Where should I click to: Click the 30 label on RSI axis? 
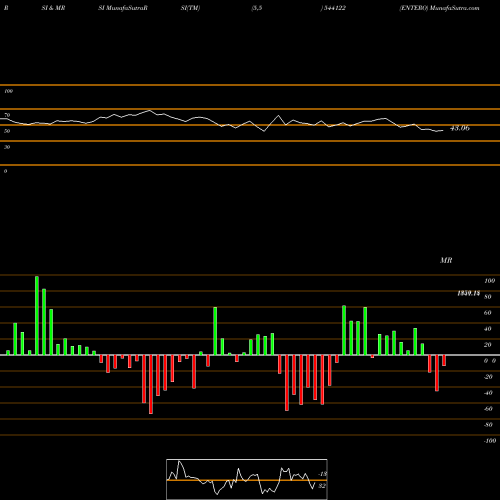click(7, 147)
